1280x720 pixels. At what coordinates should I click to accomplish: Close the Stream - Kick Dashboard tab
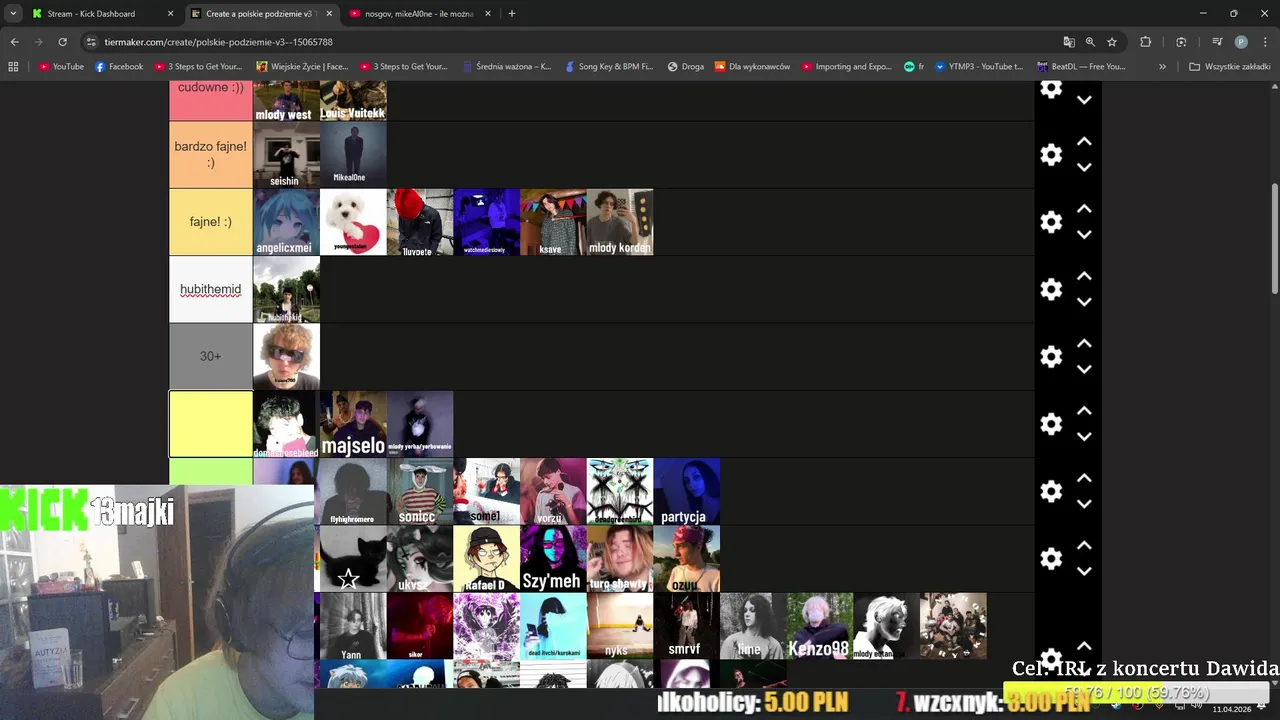point(170,14)
